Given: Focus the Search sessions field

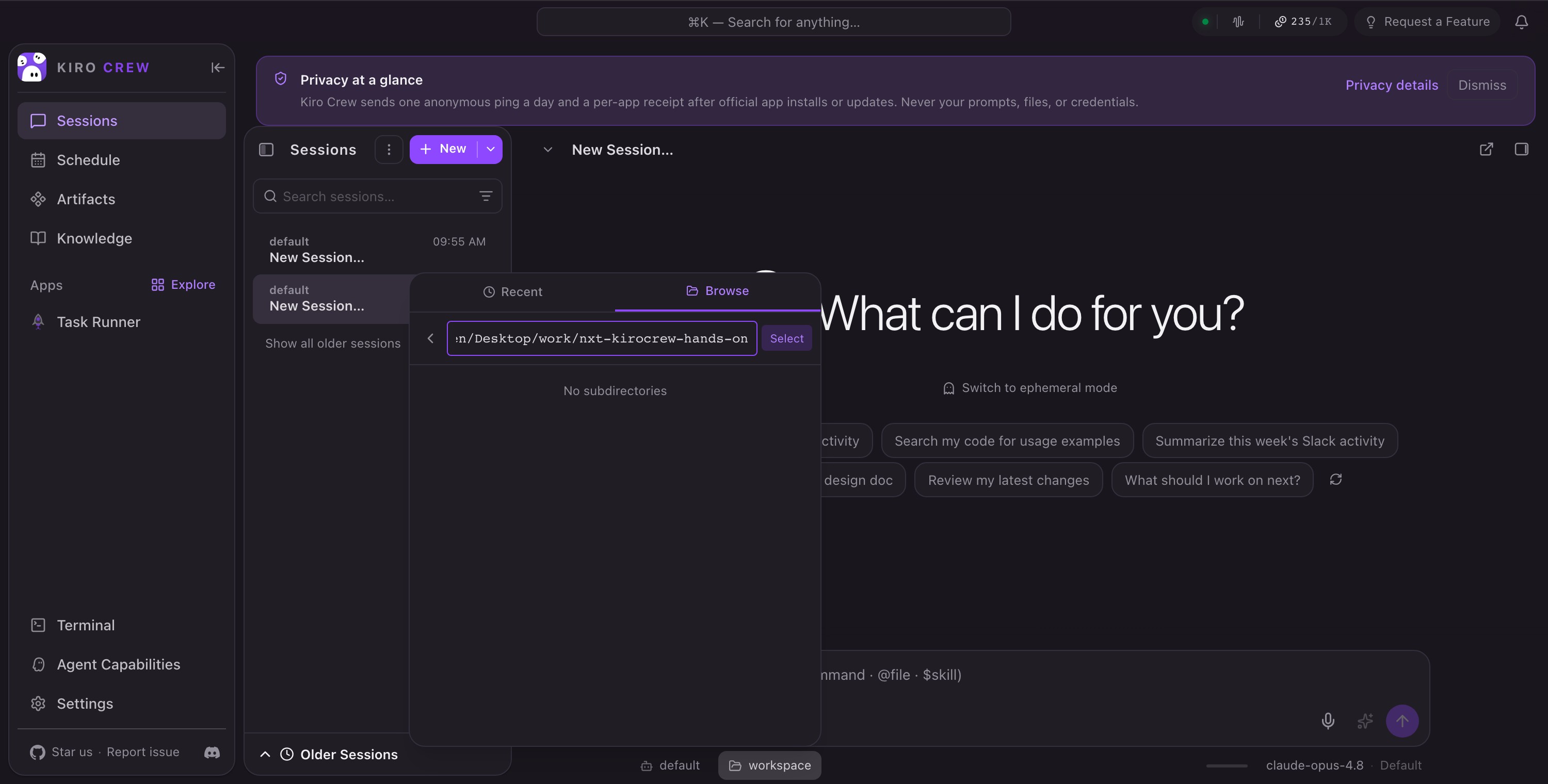Looking at the screenshot, I should [x=377, y=197].
